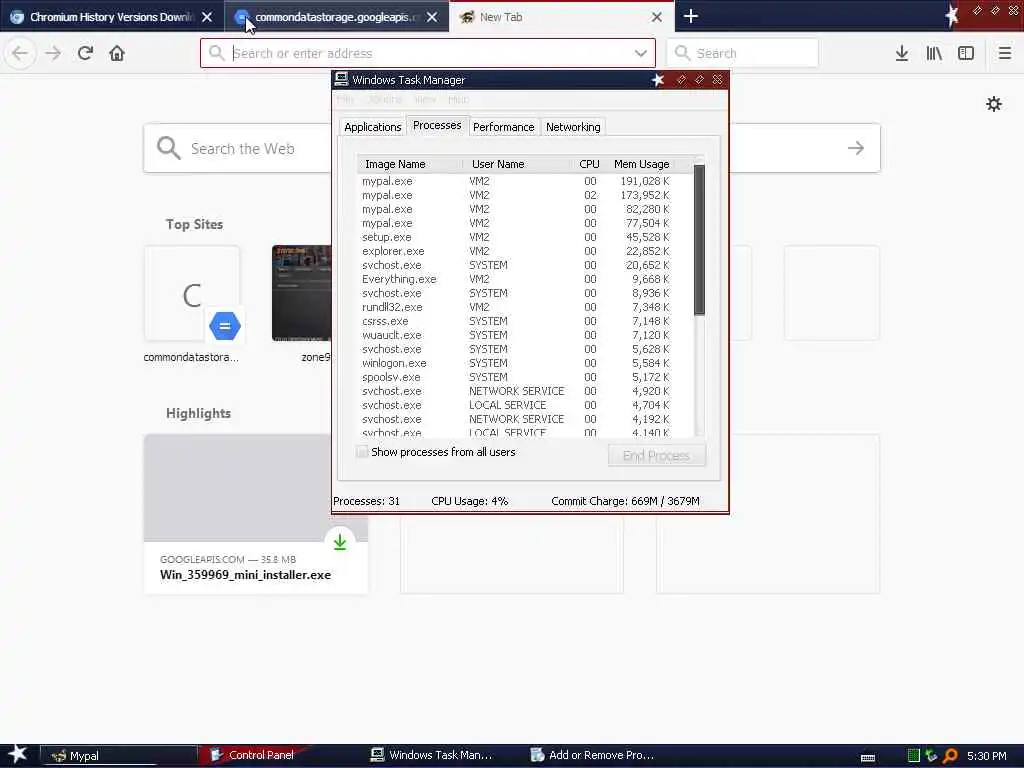Open the library bookshelf icon

(934, 53)
